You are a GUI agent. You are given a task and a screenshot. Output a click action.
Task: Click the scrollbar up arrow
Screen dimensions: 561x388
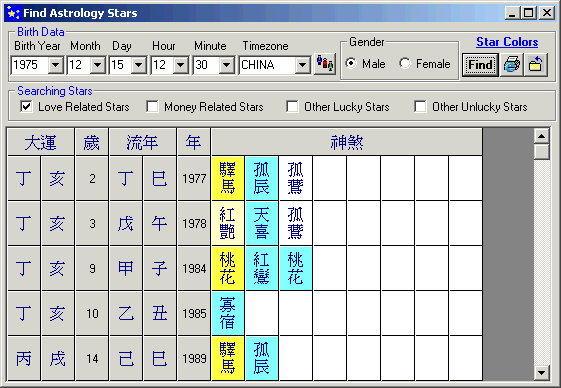541,136
